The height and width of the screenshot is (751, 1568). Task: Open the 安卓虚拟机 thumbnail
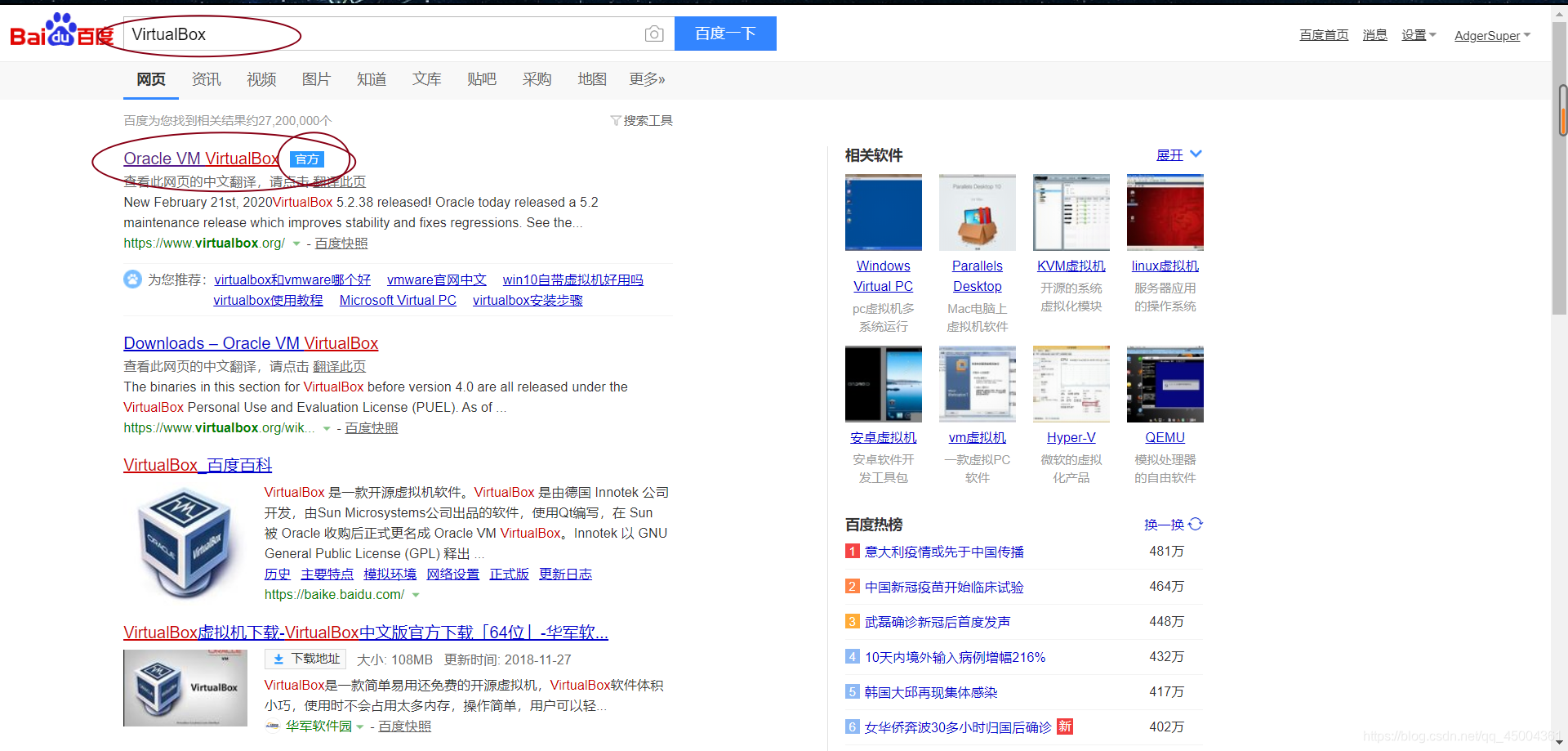tap(884, 384)
